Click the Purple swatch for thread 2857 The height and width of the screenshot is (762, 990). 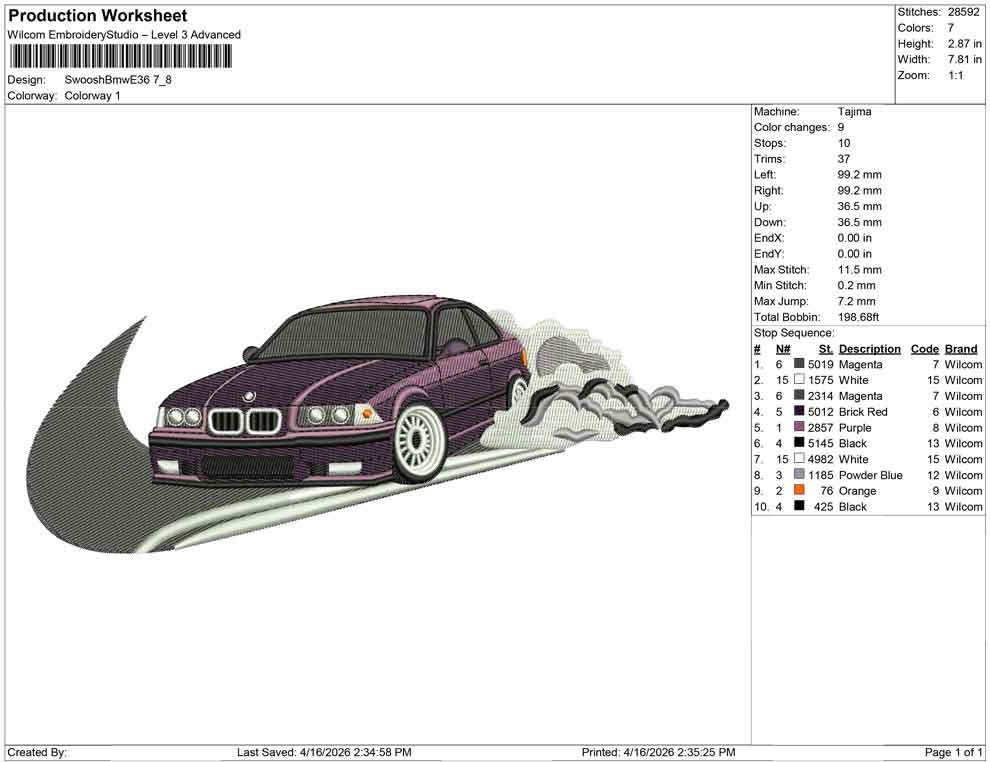point(797,427)
